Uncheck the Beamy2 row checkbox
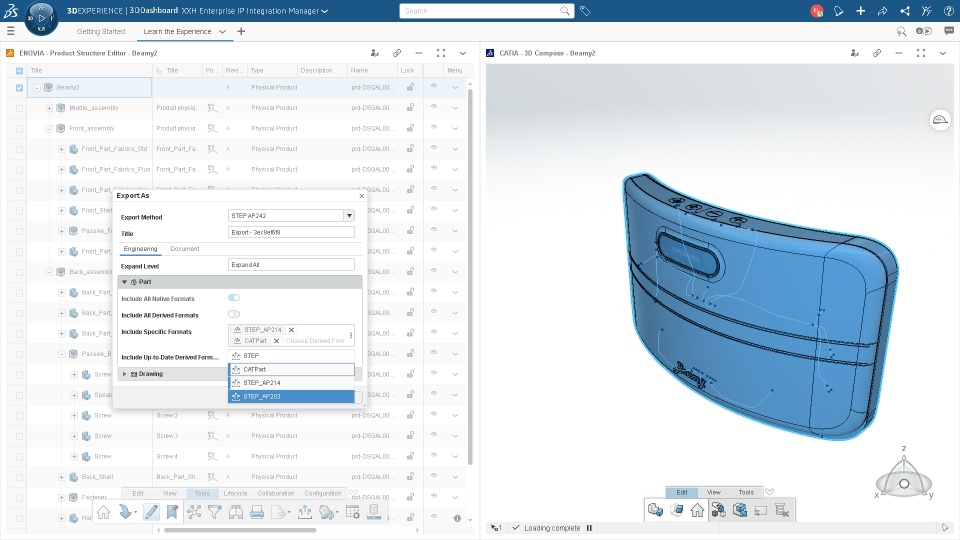This screenshot has height=540, width=960. tap(20, 88)
